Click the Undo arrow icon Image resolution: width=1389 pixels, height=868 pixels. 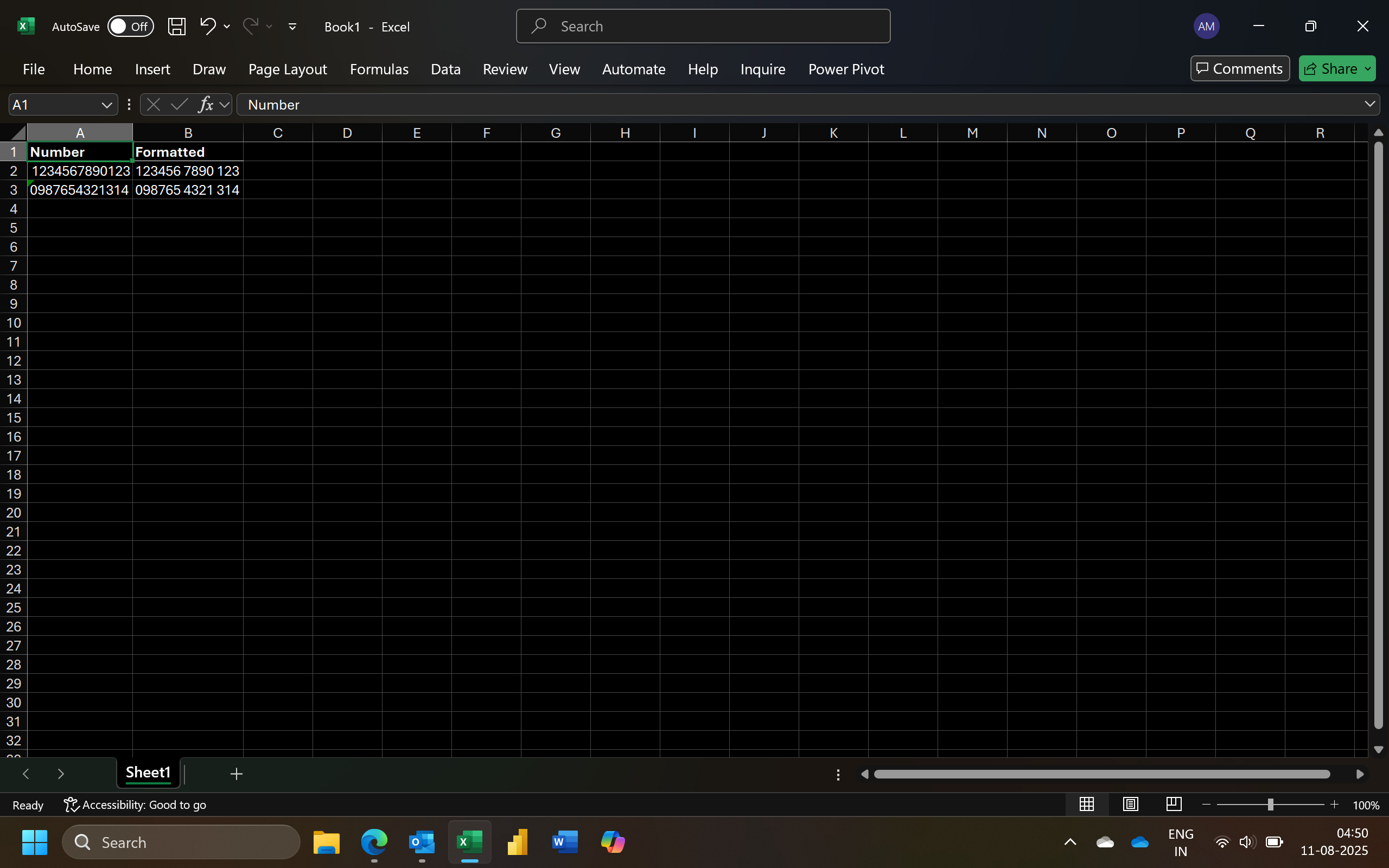[208, 26]
